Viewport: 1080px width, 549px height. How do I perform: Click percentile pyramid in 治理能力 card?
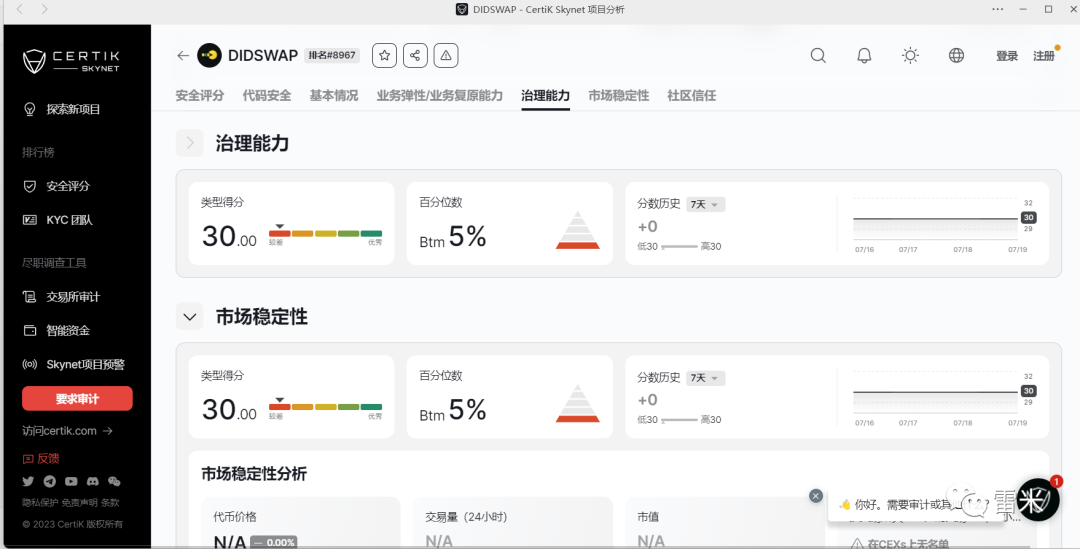(x=578, y=230)
